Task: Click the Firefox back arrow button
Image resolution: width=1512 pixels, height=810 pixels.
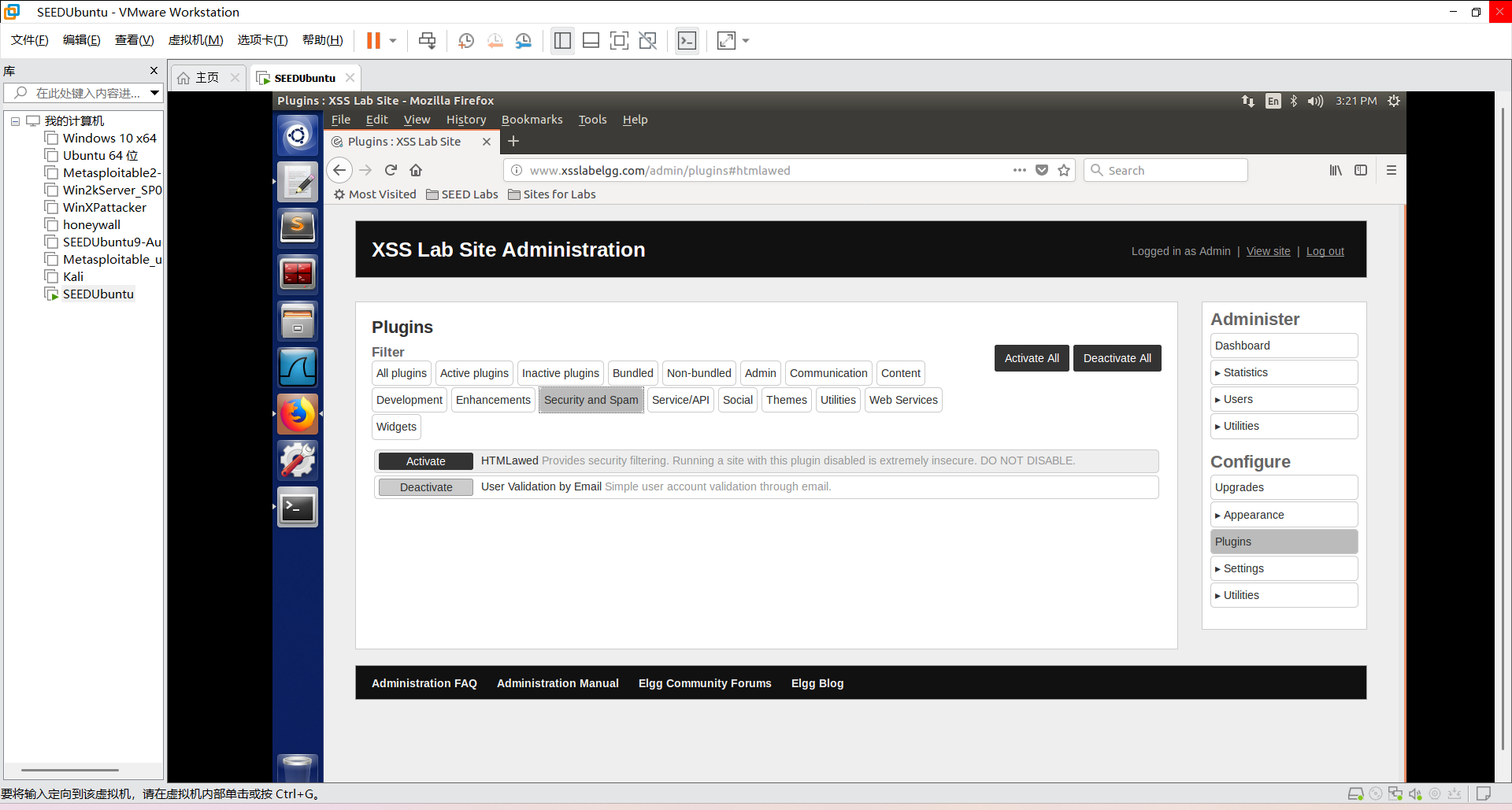Action: click(x=339, y=170)
